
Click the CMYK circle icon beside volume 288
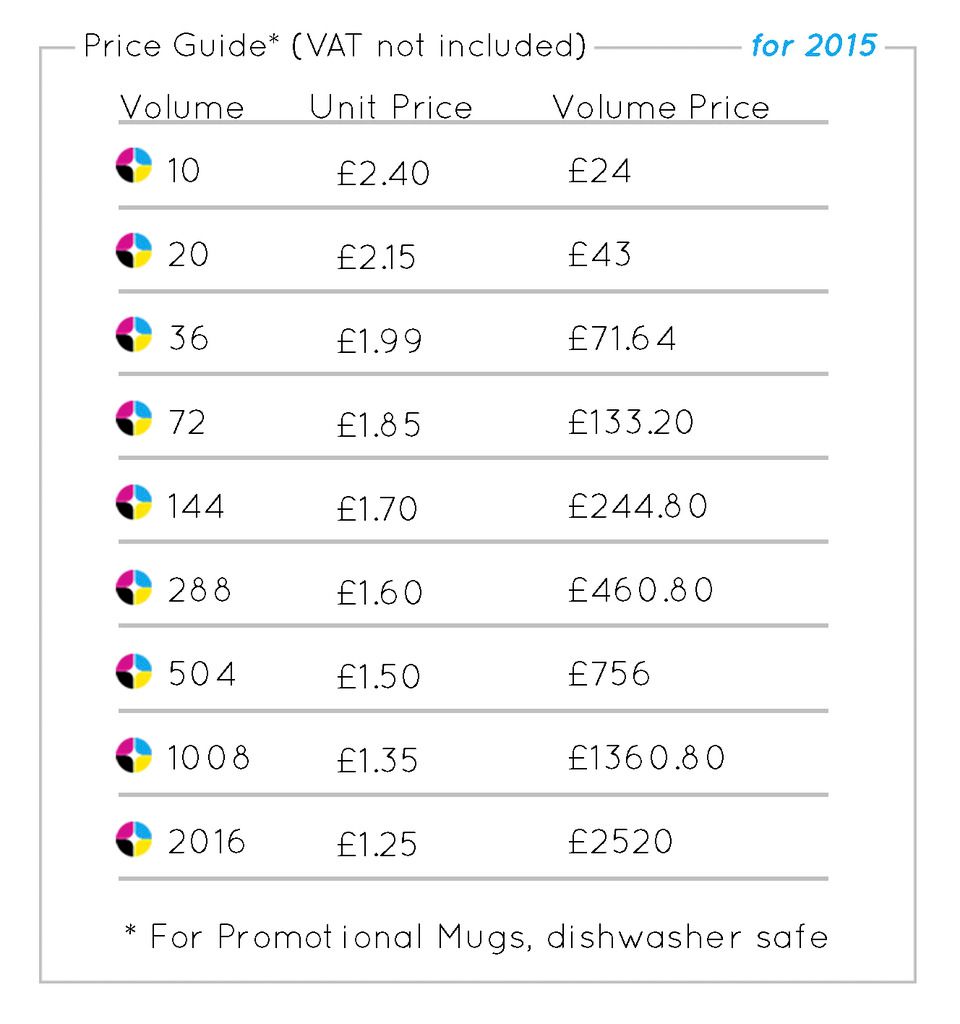[134, 586]
